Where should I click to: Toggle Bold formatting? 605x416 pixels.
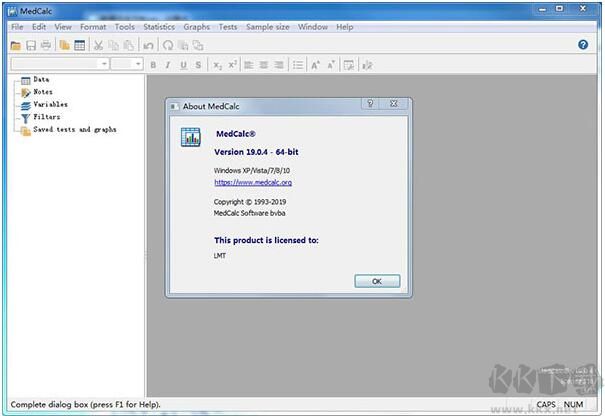(153, 65)
